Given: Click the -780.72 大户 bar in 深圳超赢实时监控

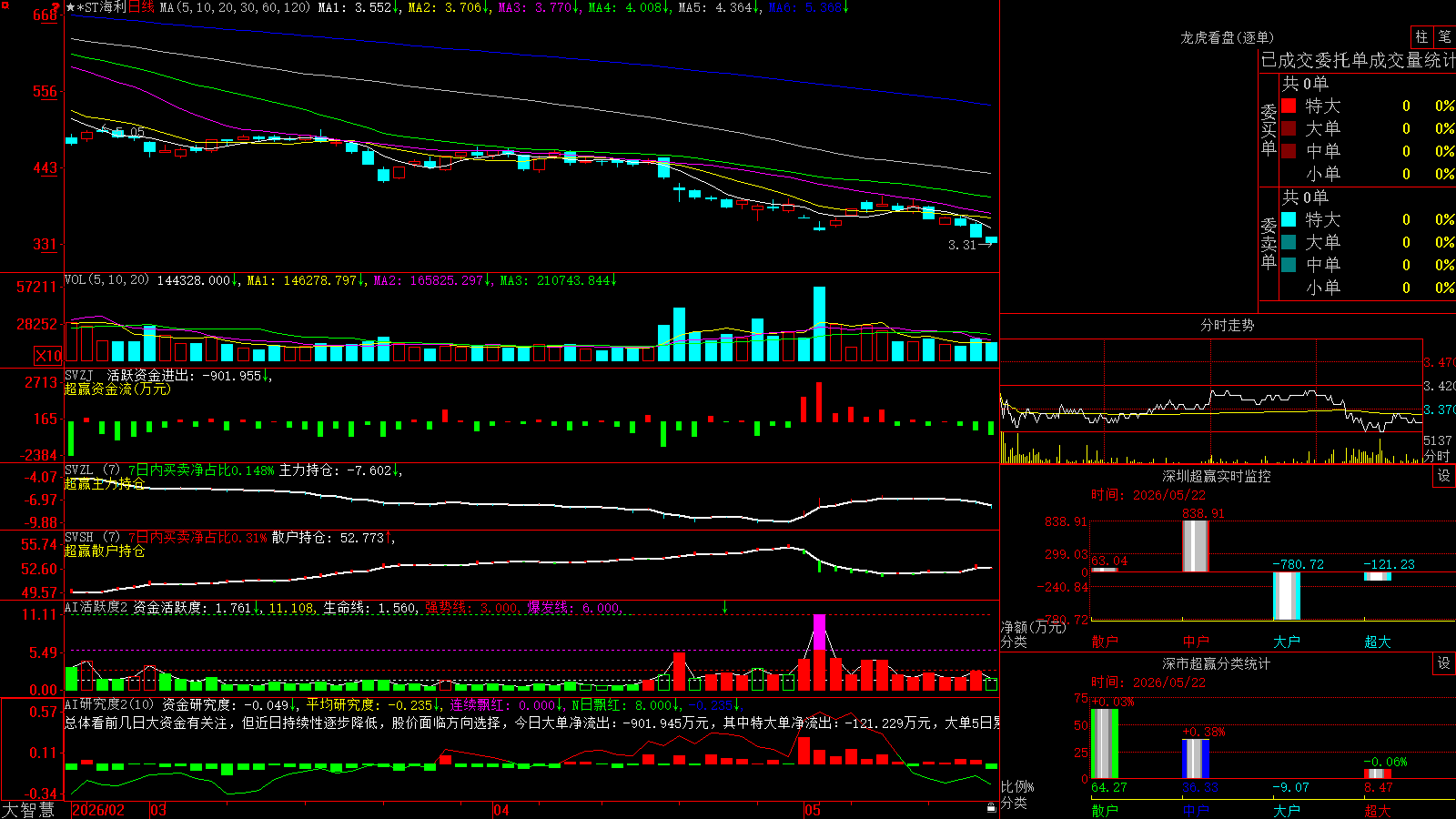Looking at the screenshot, I should [1287, 596].
